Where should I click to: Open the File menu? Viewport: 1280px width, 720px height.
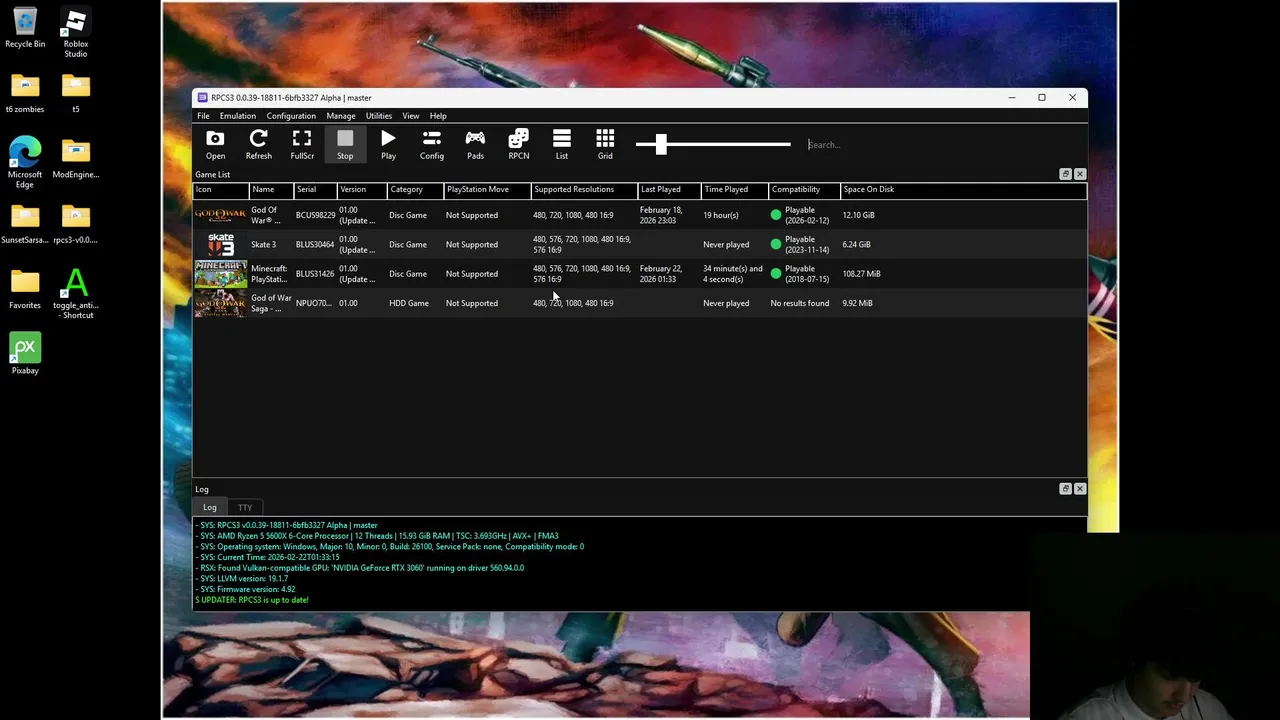[203, 116]
